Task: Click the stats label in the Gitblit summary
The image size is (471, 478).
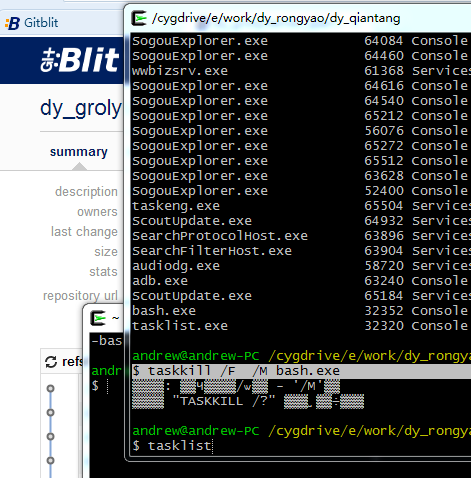Action: point(103,272)
